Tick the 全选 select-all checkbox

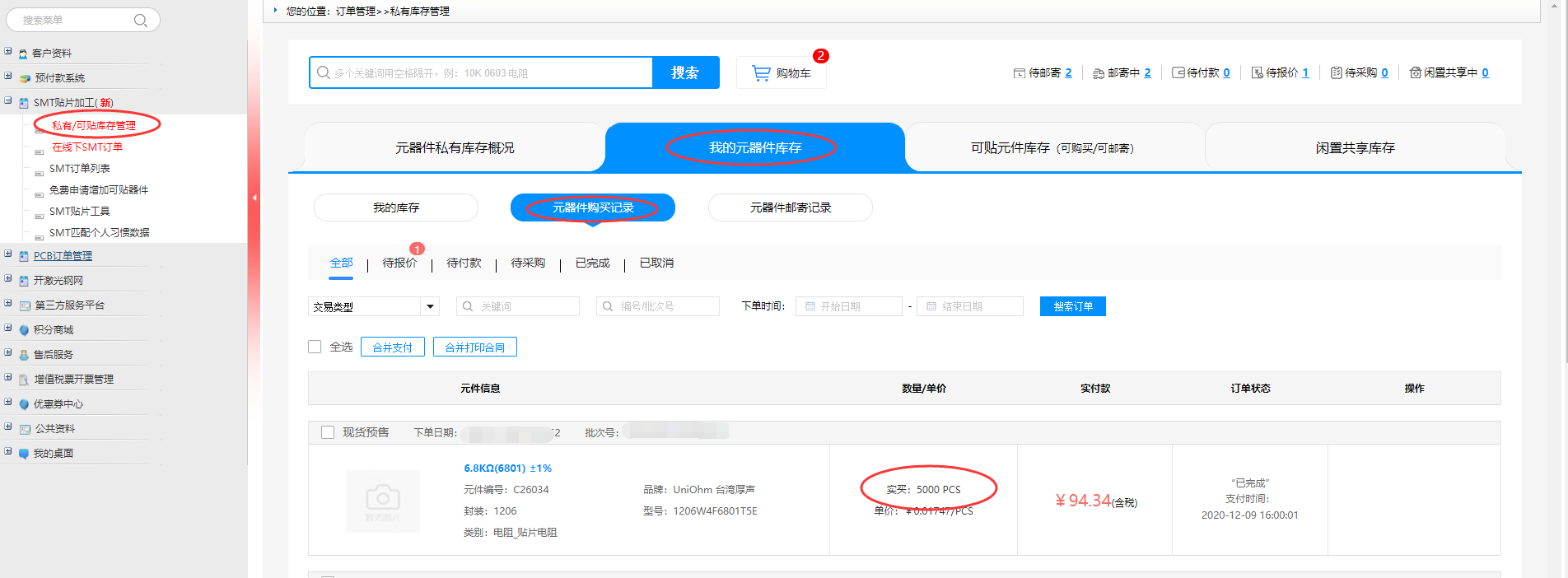(x=315, y=347)
